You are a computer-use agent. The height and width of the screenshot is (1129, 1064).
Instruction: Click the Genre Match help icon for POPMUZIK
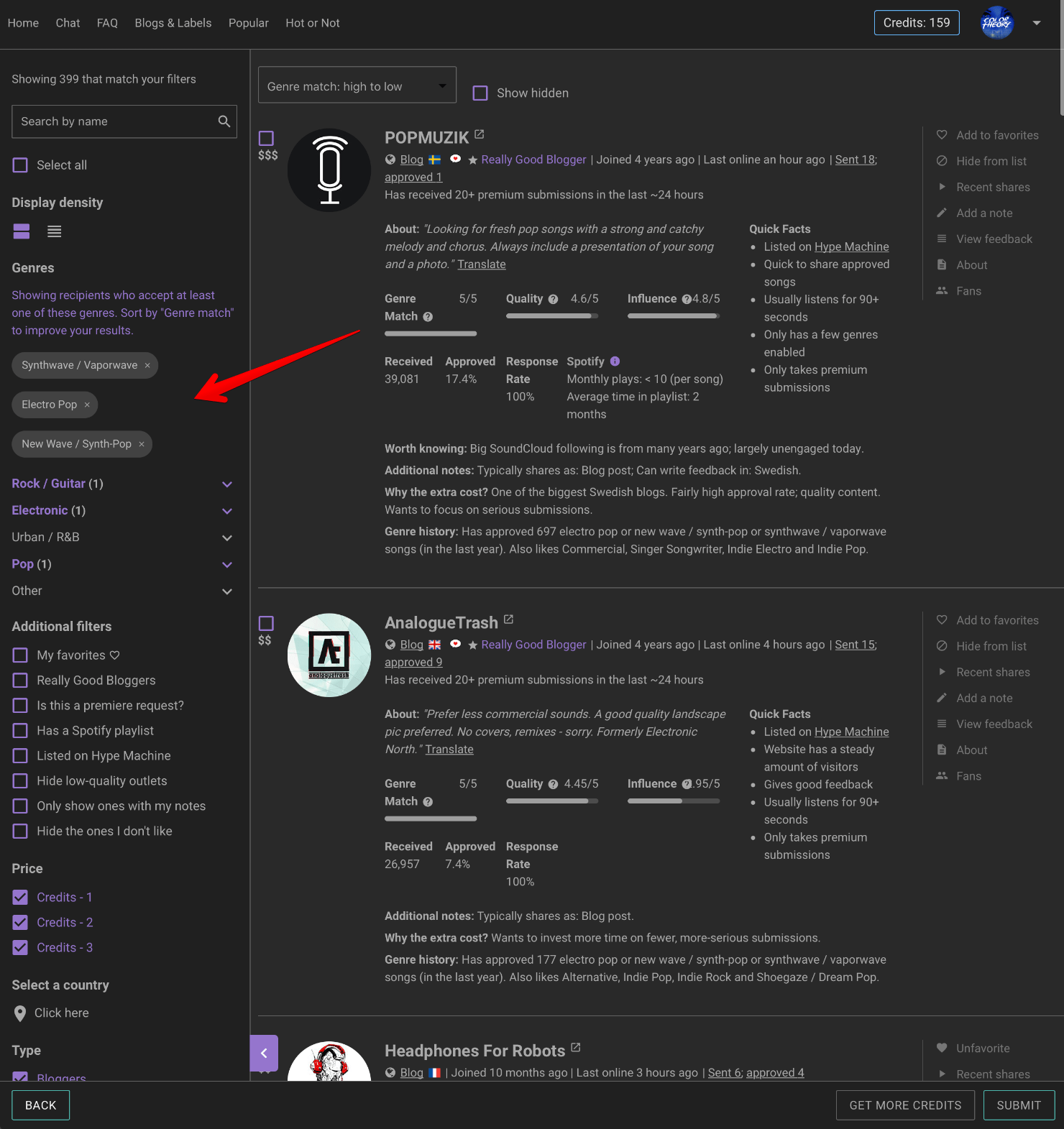click(x=428, y=317)
